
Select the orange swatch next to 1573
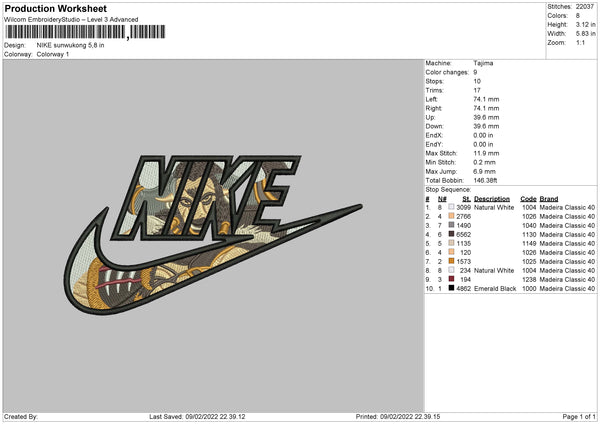click(x=451, y=261)
